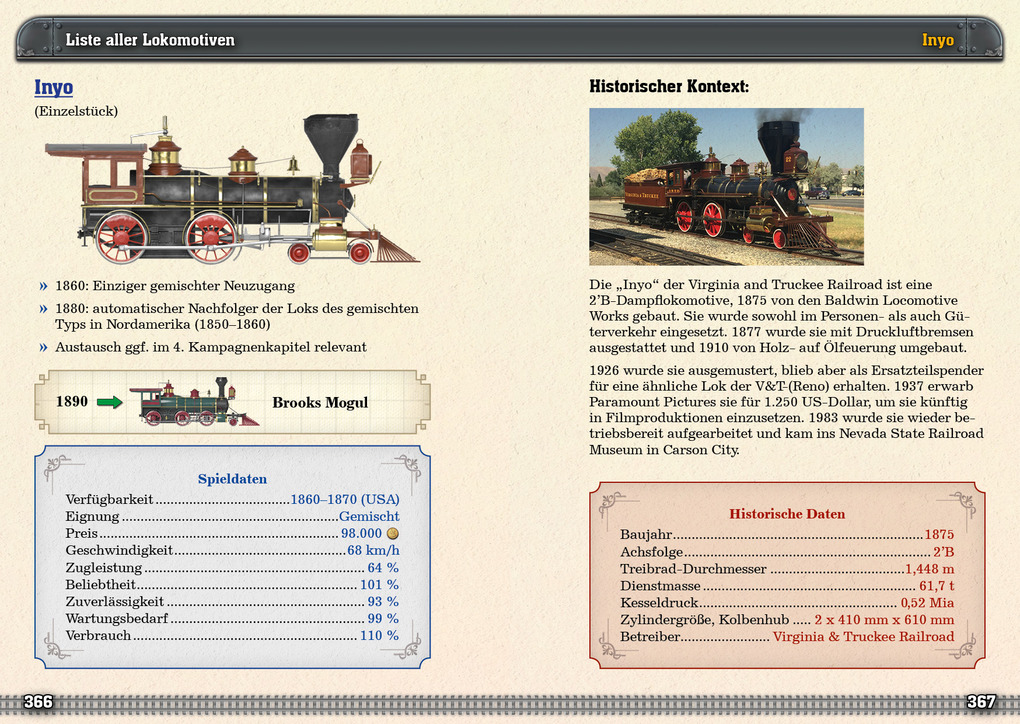This screenshot has width=1020, height=724.
Task: Click the green arrow in the 1890 upgrade box
Action: pos(110,402)
